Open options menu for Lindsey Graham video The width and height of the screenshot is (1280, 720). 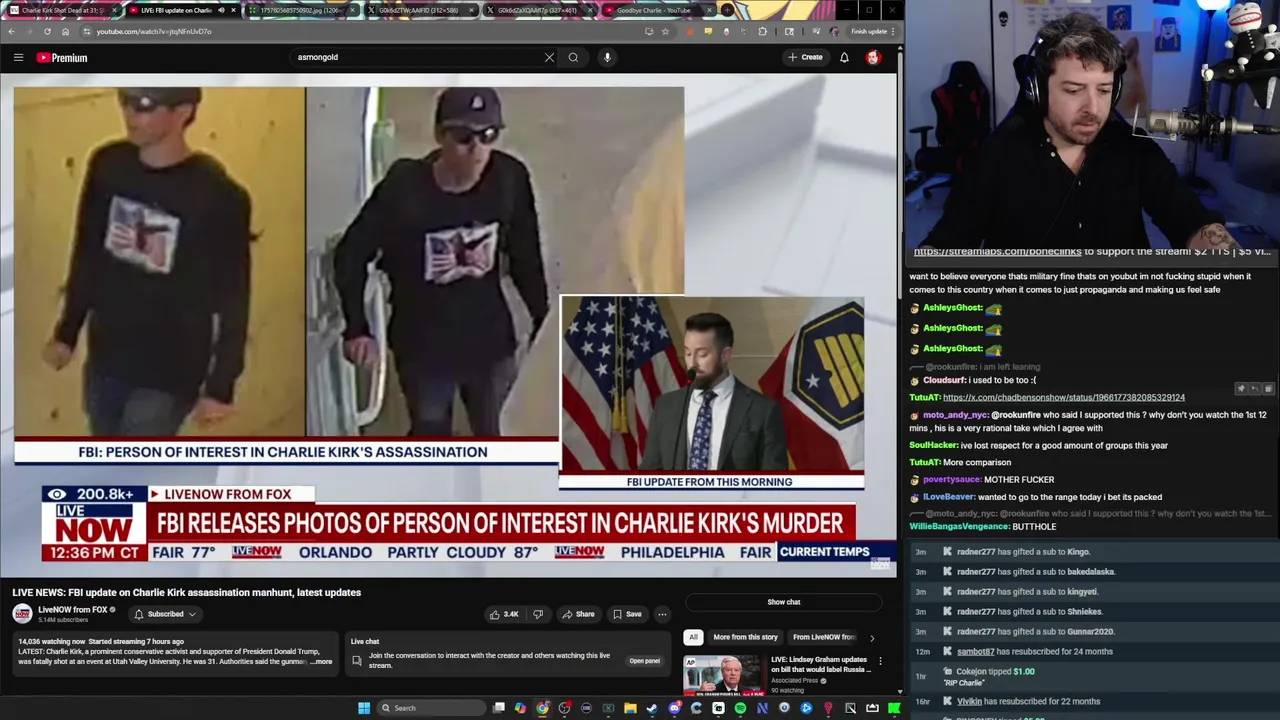tap(880, 661)
